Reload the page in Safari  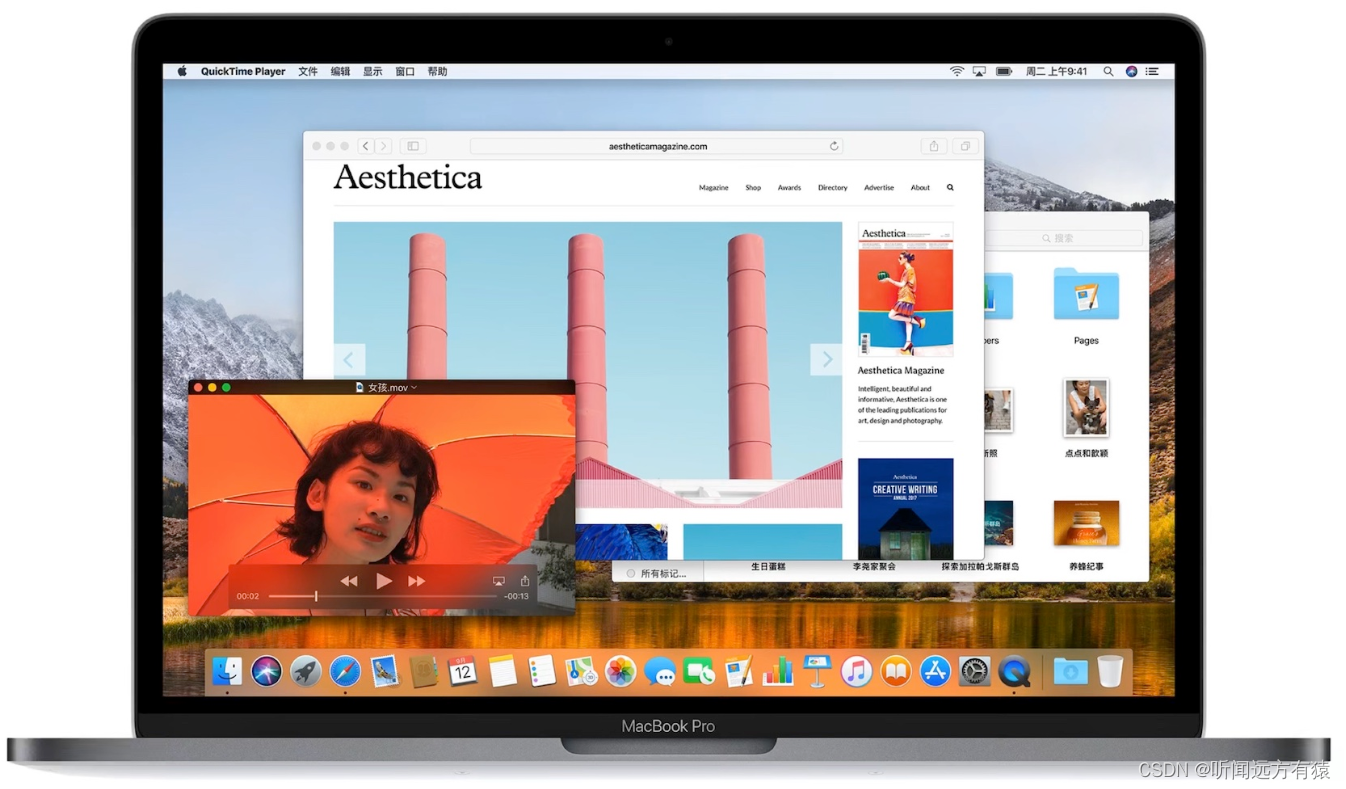click(834, 146)
